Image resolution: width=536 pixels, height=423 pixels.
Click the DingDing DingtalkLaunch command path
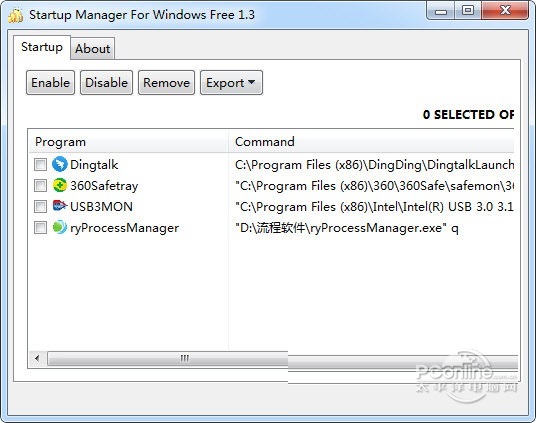(x=374, y=165)
